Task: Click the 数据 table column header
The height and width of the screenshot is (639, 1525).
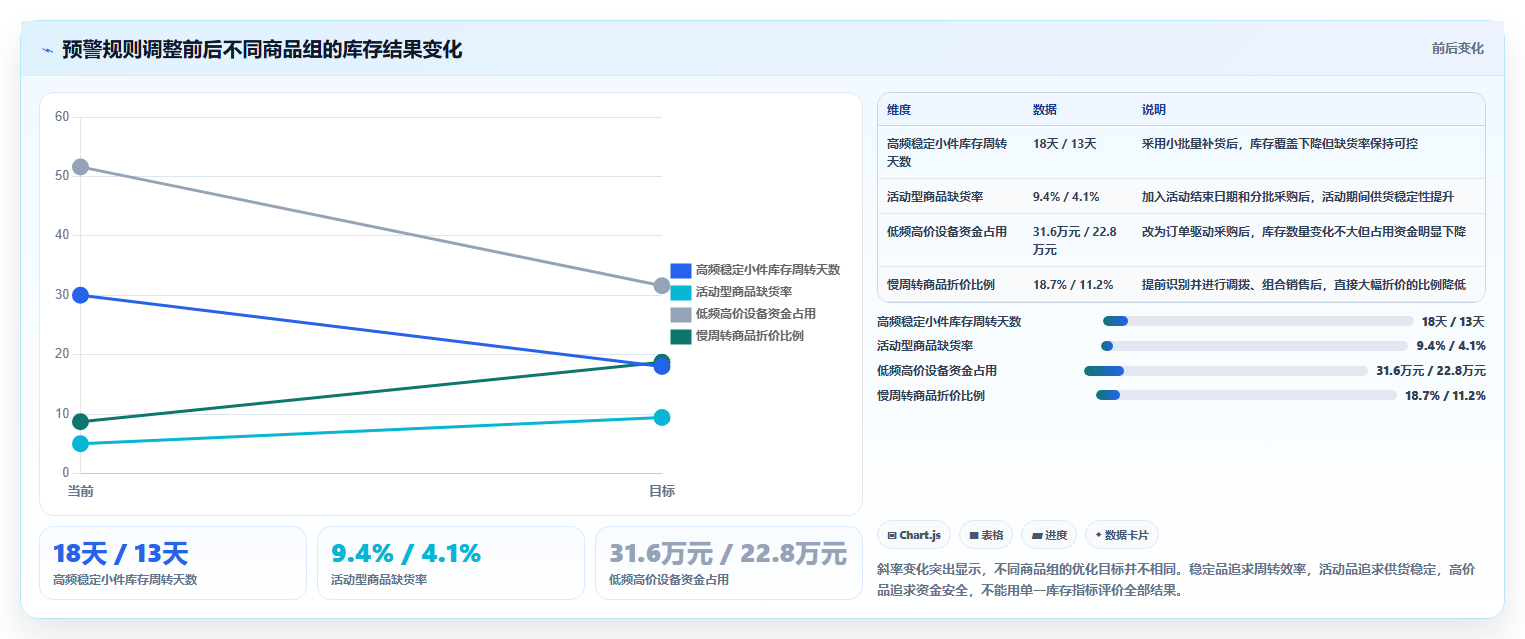Action: pos(1045,110)
